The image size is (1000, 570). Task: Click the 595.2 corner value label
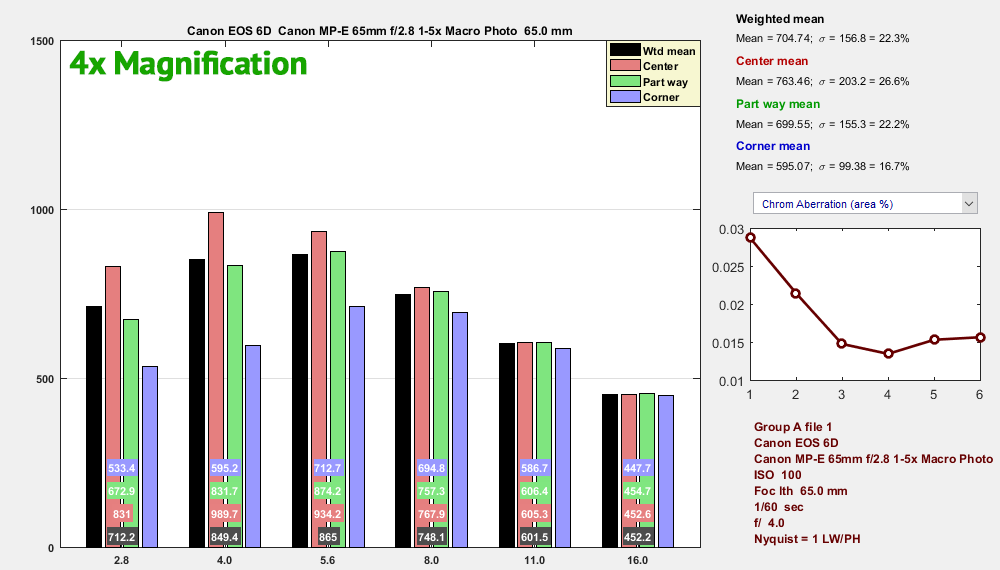click(224, 468)
